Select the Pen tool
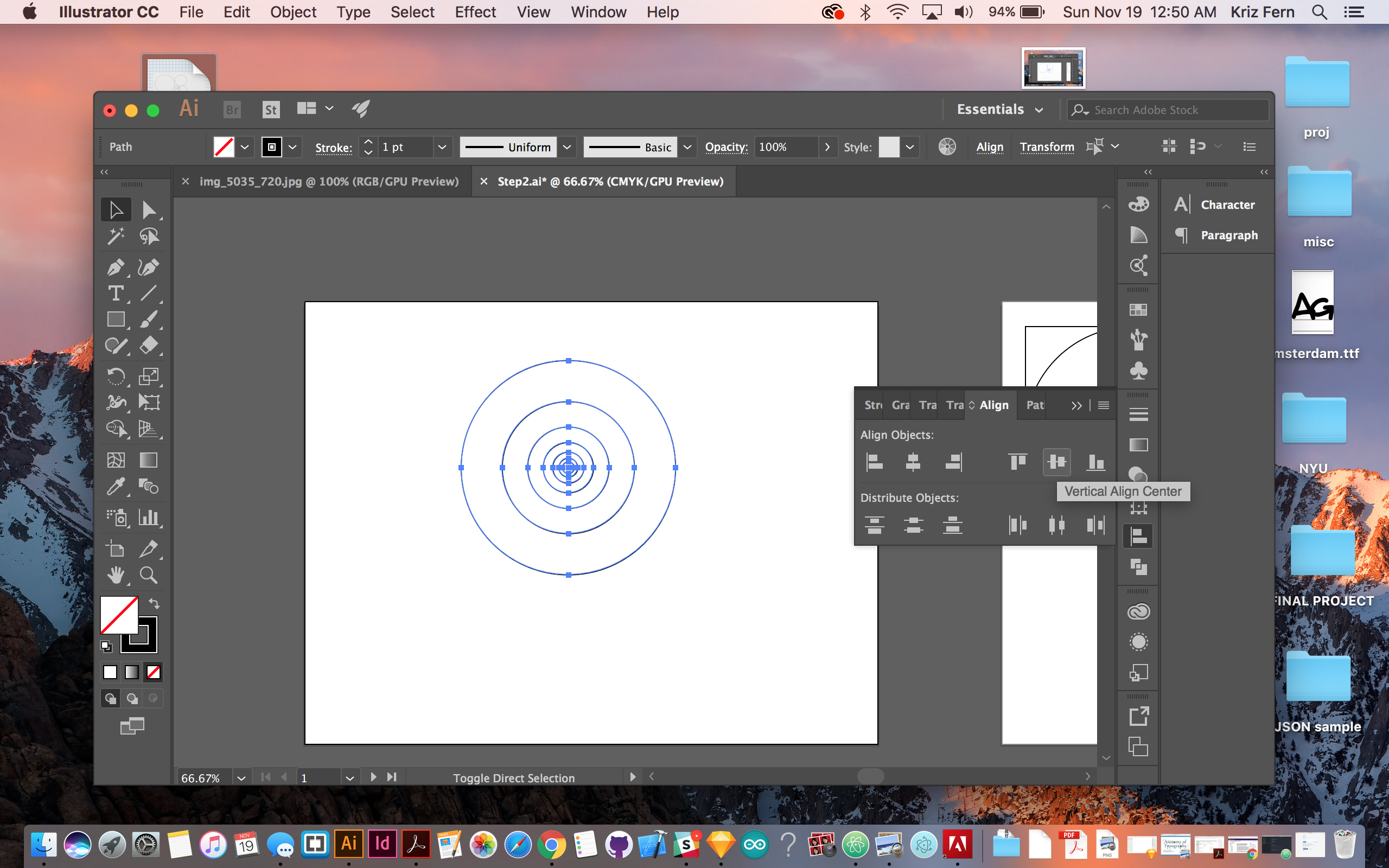The width and height of the screenshot is (1389, 868). click(x=116, y=267)
